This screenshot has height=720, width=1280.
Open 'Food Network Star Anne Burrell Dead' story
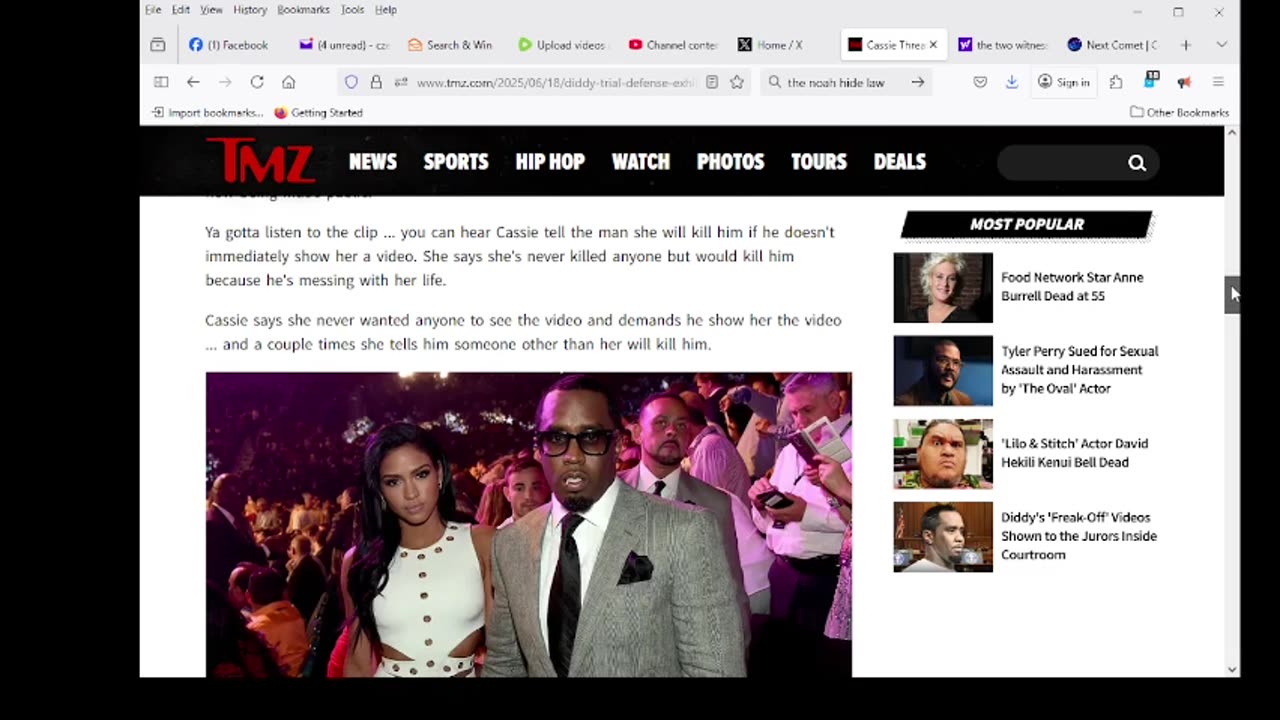pos(1072,287)
